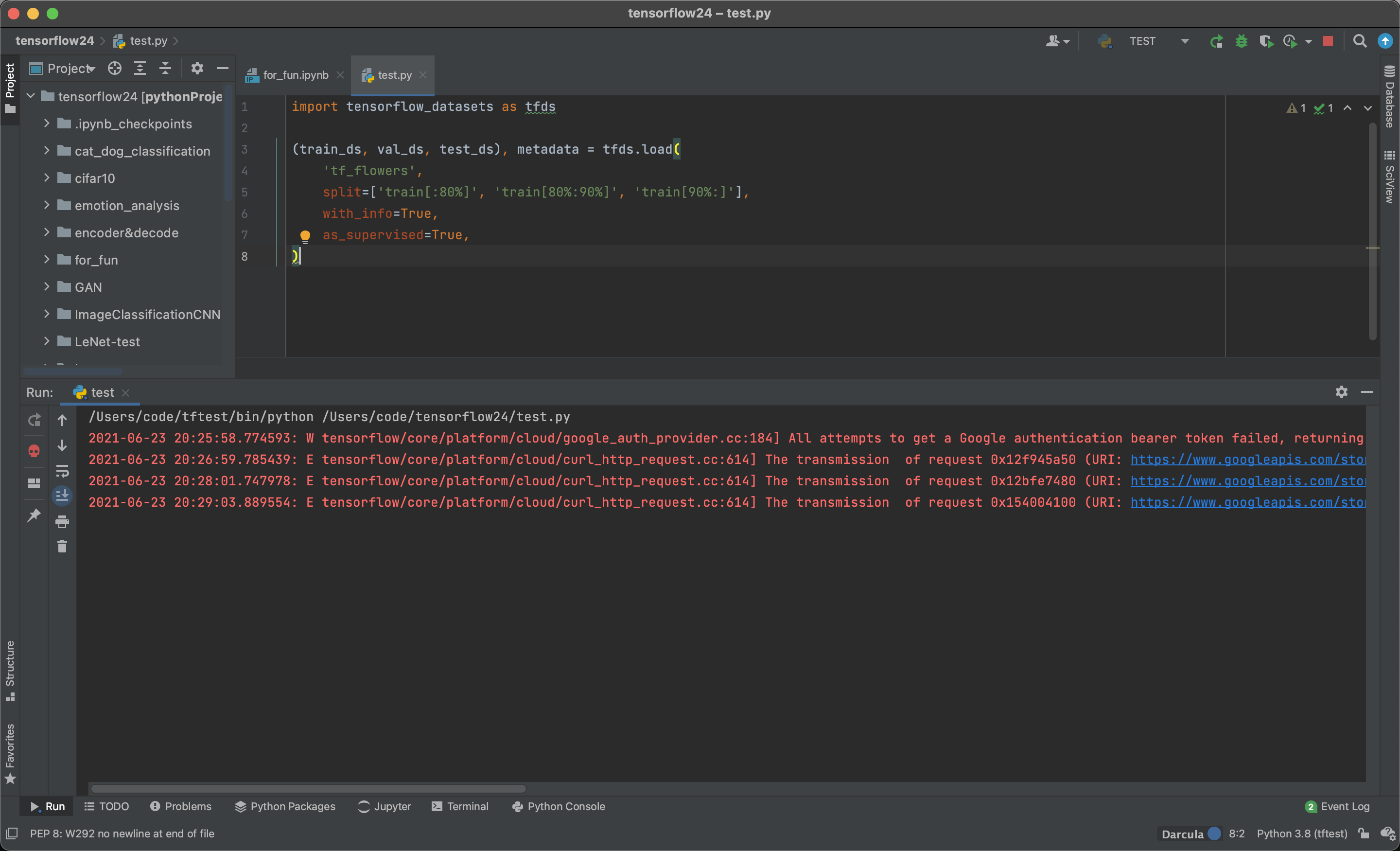Screen dimensions: 1400x851
Task: Expand the .ipynb_checkpoints folder
Action: [x=47, y=124]
